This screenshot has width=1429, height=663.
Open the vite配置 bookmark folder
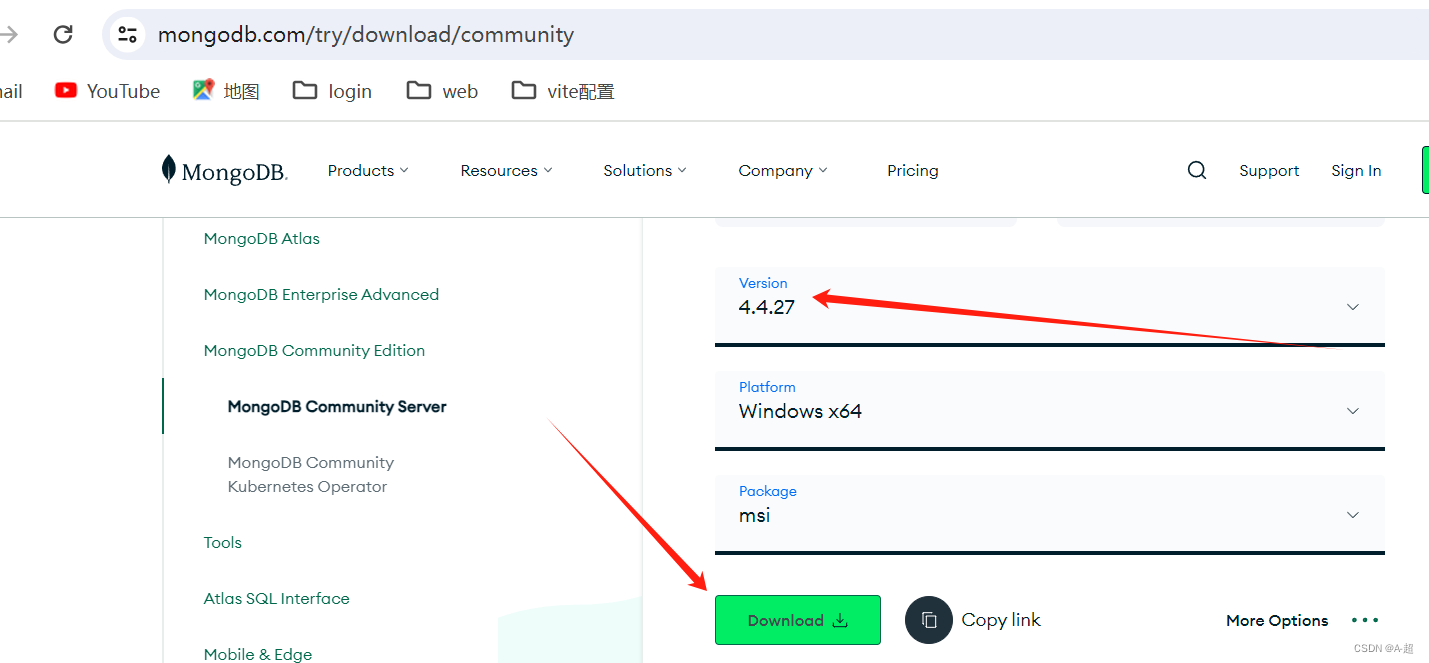[563, 91]
